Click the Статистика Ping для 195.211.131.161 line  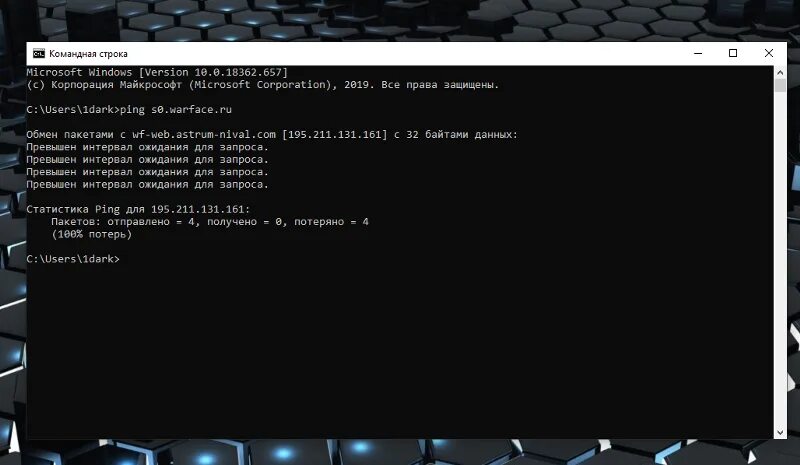point(138,209)
